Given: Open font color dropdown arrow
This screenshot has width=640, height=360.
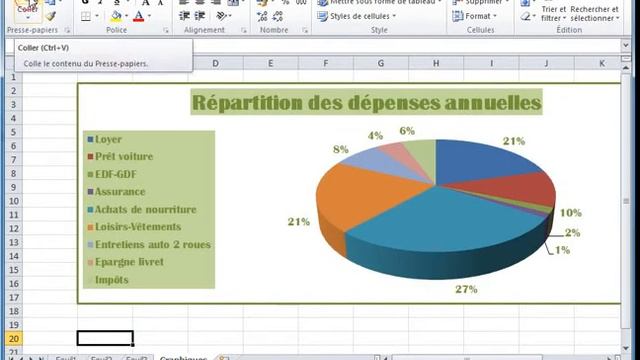Looking at the screenshot, I should coord(149,16).
